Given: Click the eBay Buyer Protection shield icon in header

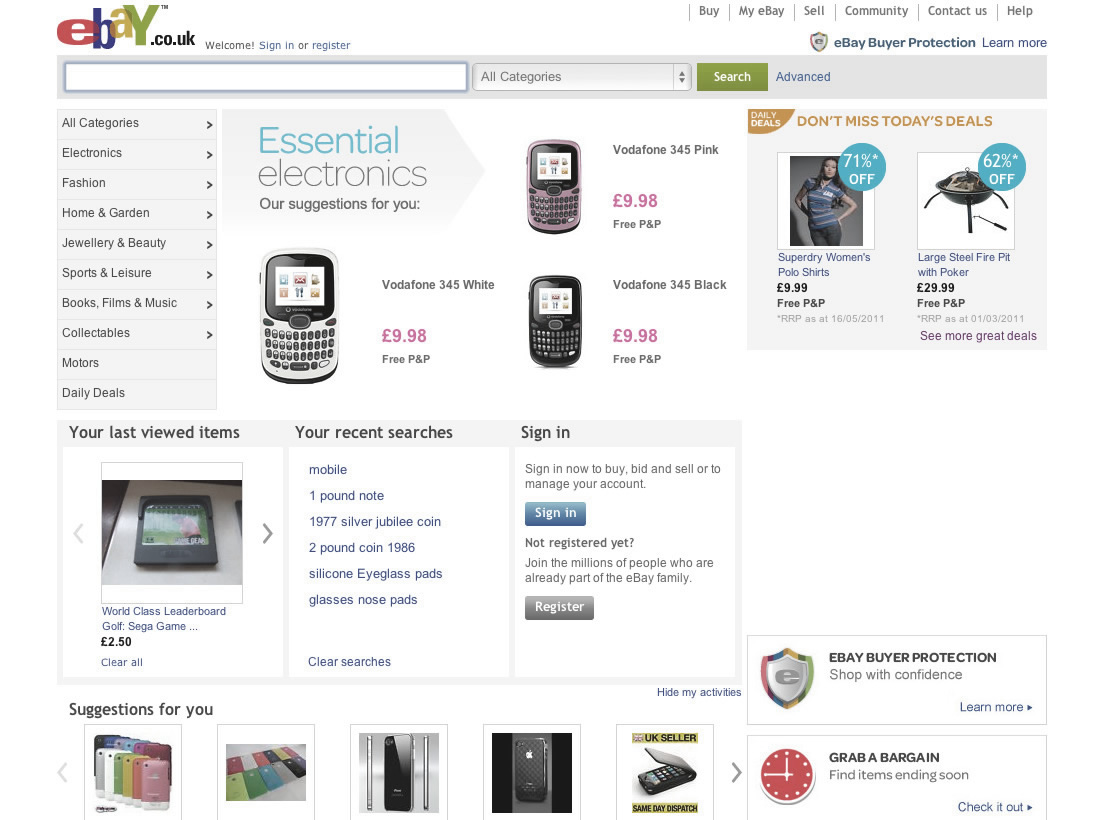Looking at the screenshot, I should [x=818, y=42].
